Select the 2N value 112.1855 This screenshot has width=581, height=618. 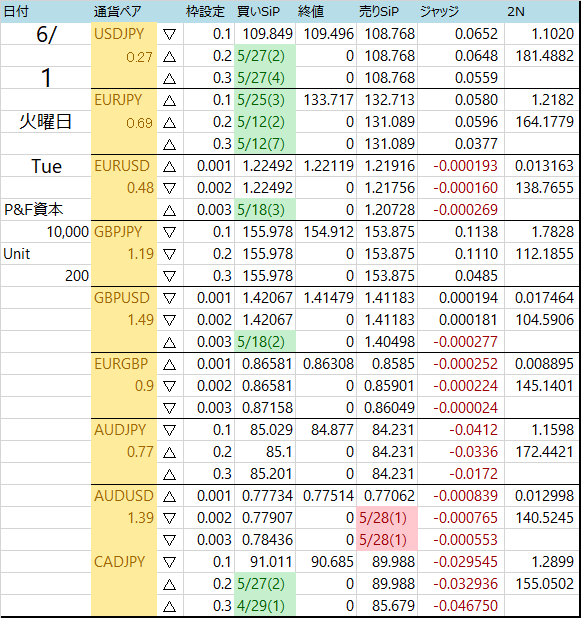(x=542, y=254)
